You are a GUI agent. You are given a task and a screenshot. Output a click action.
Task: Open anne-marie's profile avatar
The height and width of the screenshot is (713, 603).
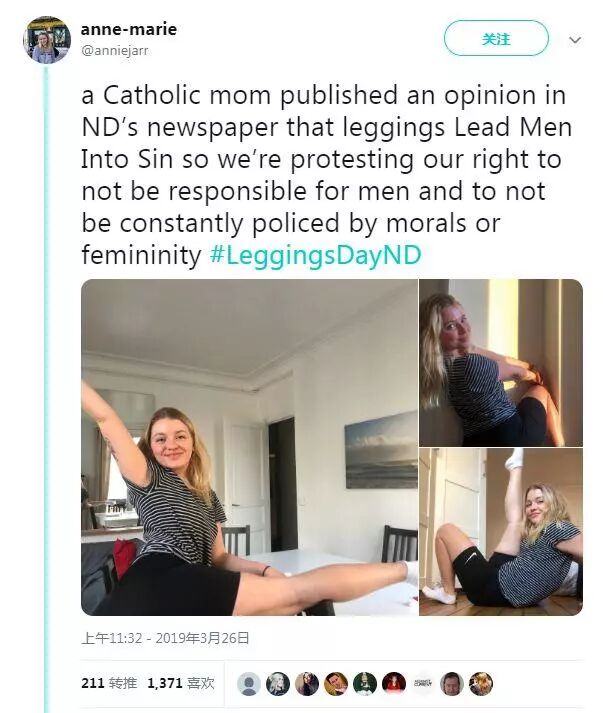coord(47,40)
